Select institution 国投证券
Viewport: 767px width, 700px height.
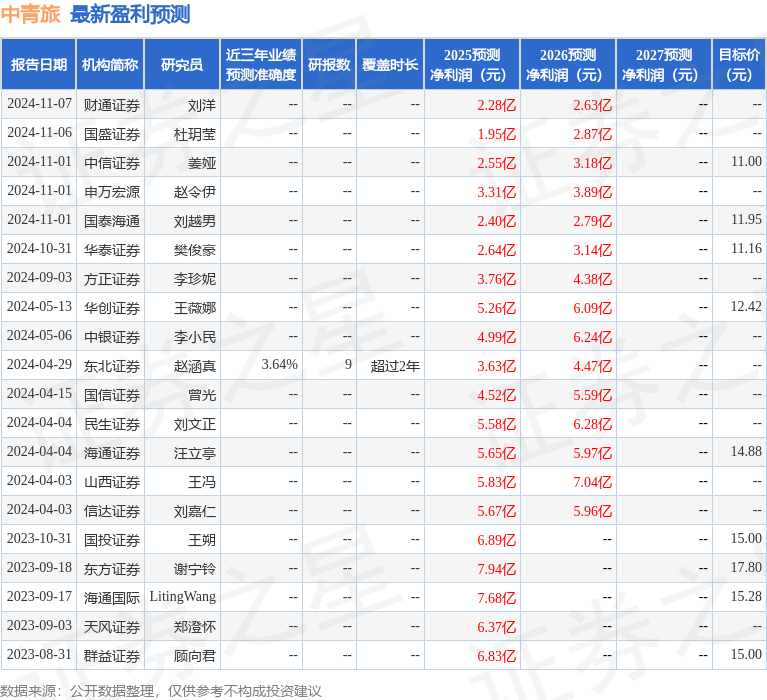112,540
